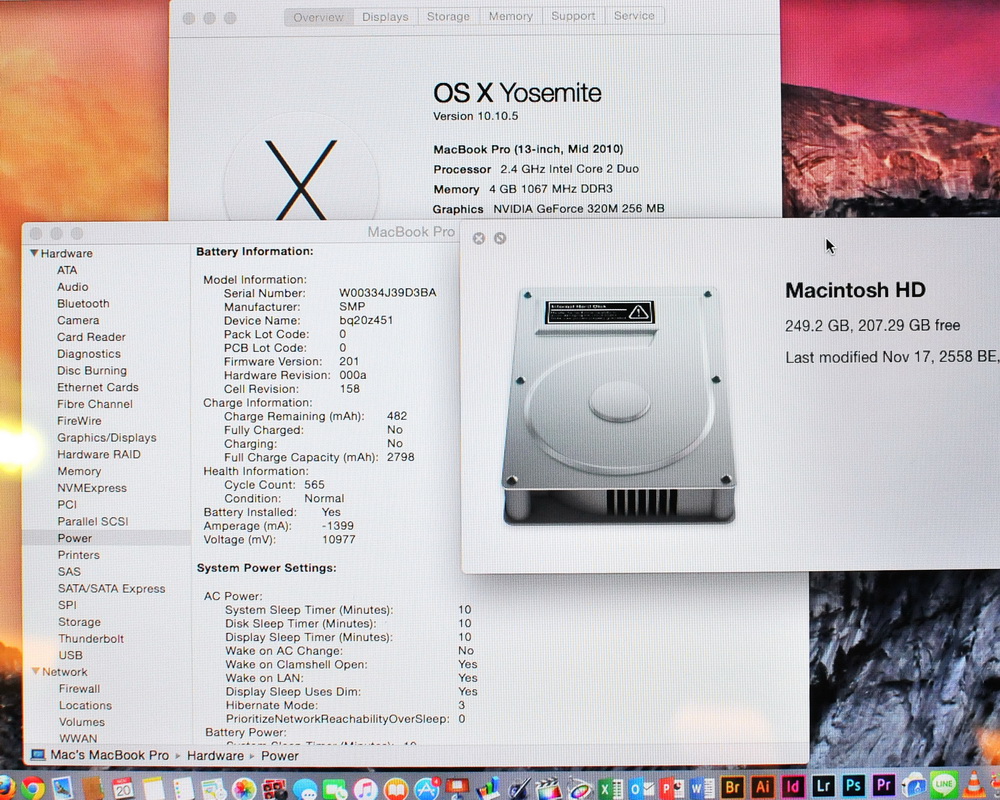This screenshot has height=800, width=1000.
Task: Select Diagnostics in the sidebar
Action: (89, 353)
